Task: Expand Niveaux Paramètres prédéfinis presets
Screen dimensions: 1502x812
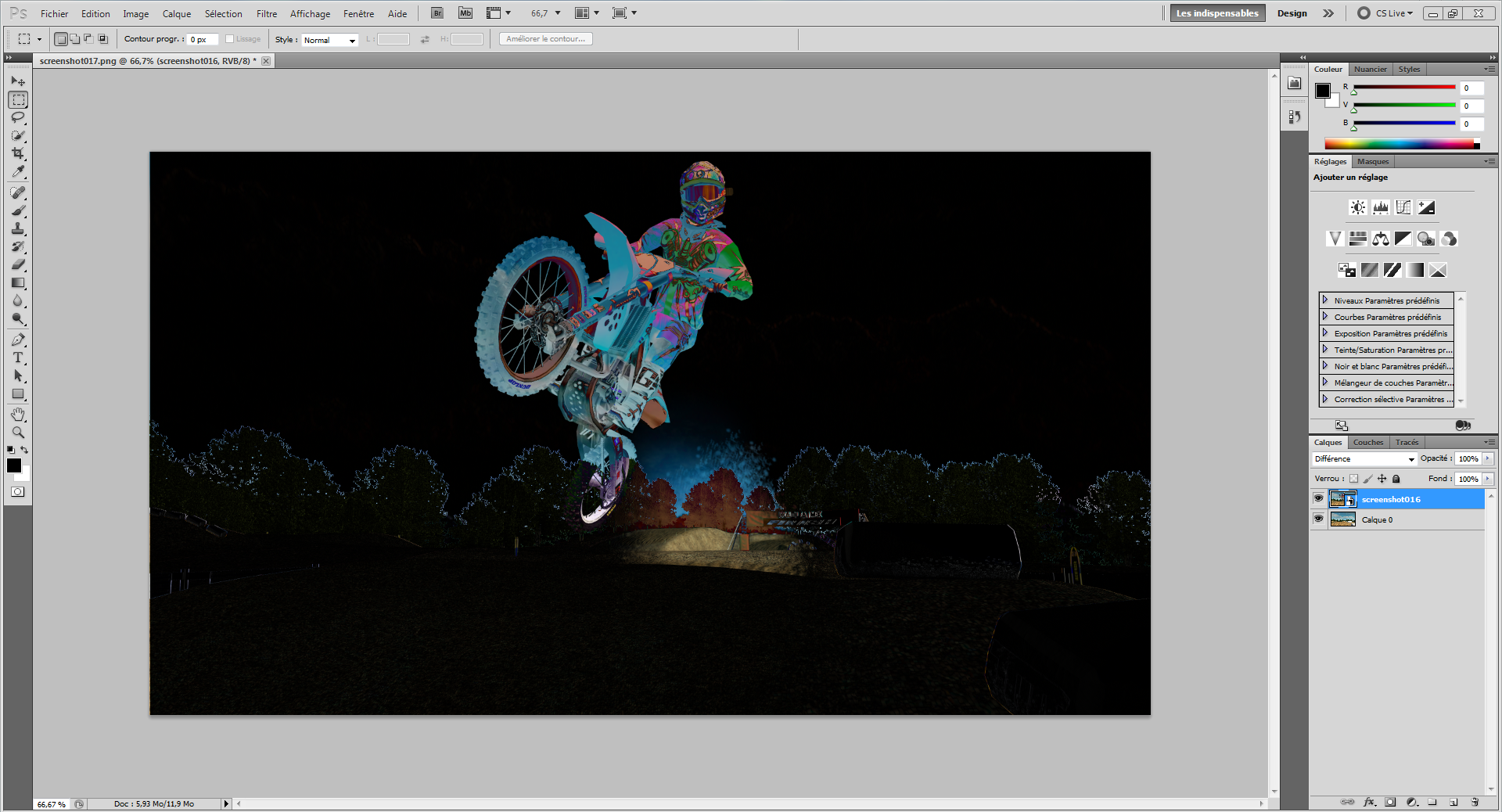Action: click(x=1325, y=300)
